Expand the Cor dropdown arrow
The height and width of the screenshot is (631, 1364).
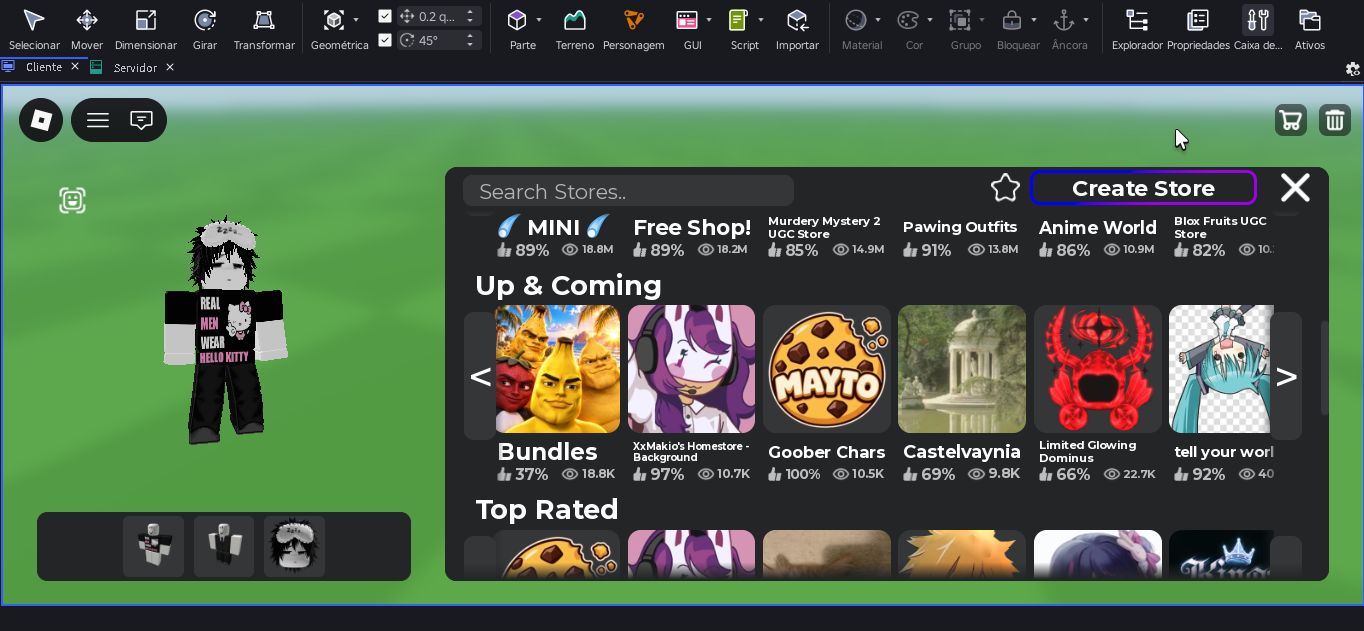[x=930, y=20]
